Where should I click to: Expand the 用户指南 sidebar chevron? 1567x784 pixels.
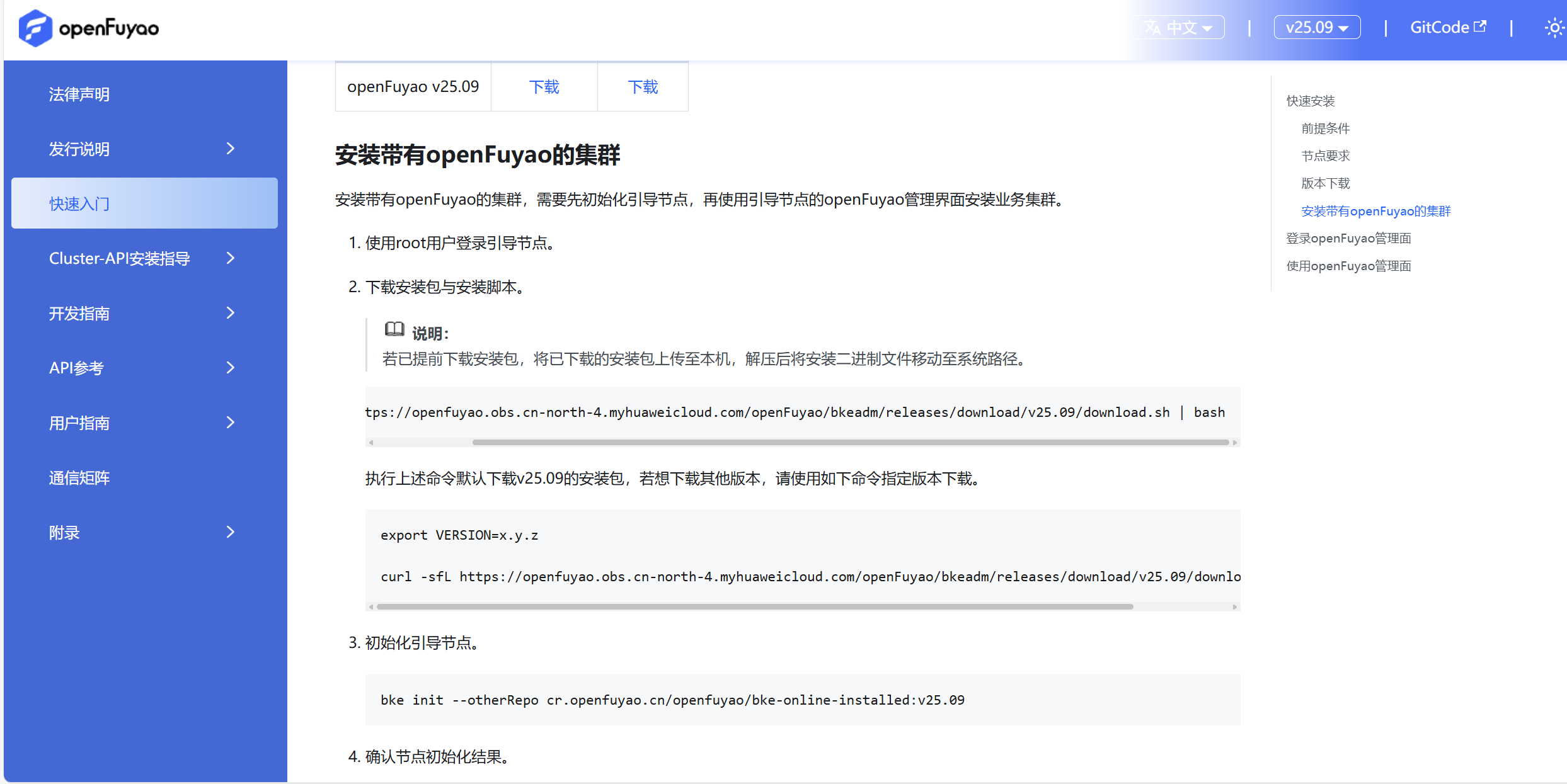231,423
